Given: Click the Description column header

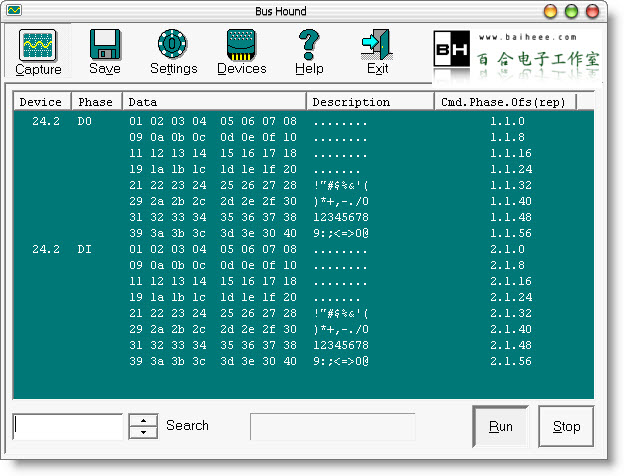Looking at the screenshot, I should click(370, 102).
